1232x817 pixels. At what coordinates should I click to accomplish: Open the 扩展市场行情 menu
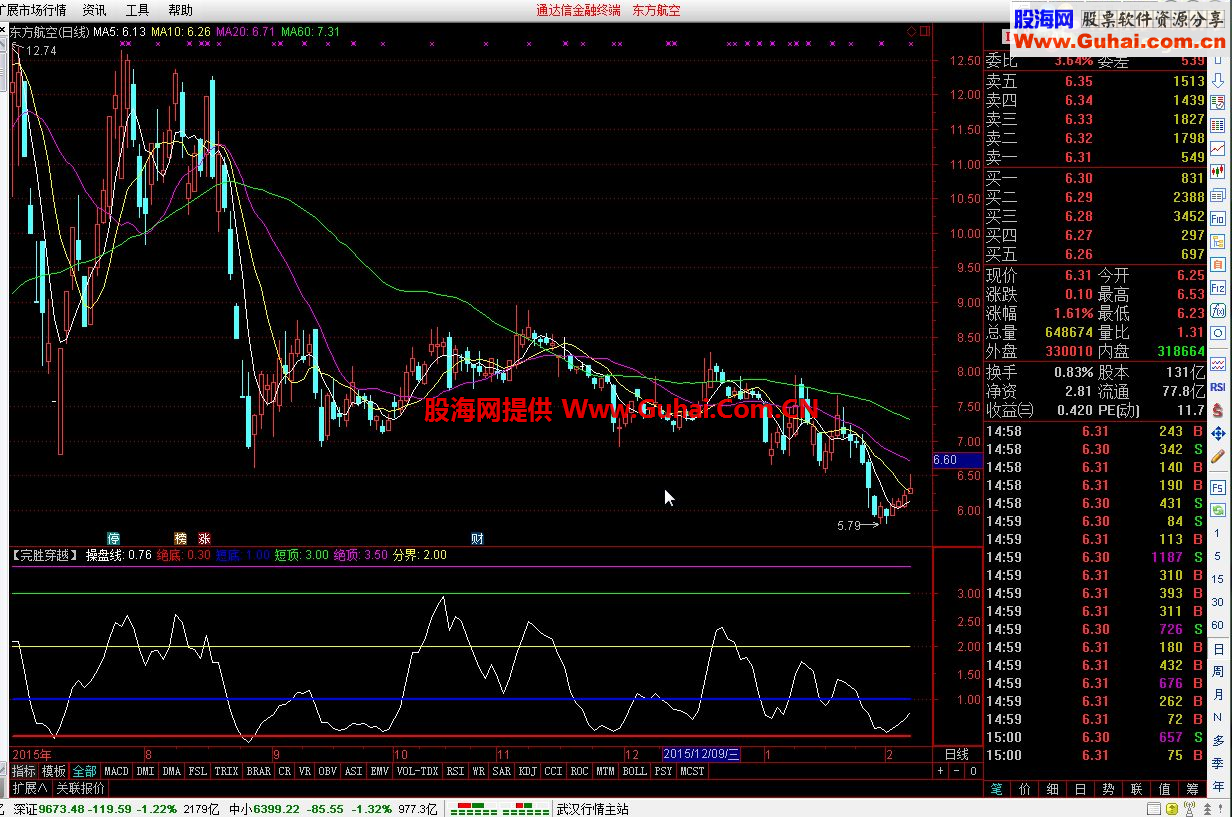33,10
